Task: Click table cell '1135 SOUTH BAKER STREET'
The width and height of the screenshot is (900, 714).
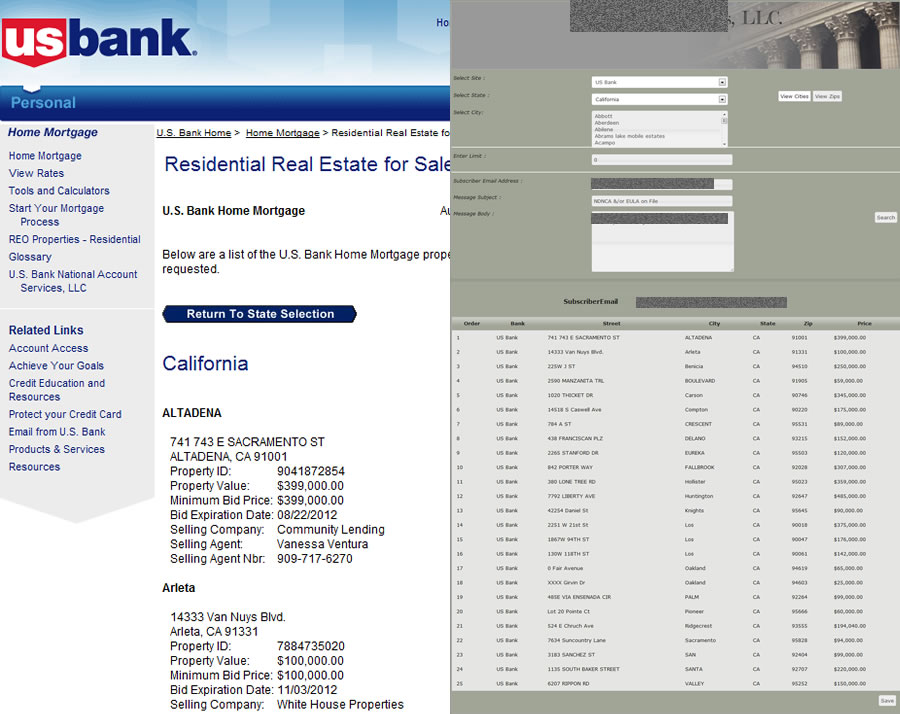Action: [x=583, y=669]
